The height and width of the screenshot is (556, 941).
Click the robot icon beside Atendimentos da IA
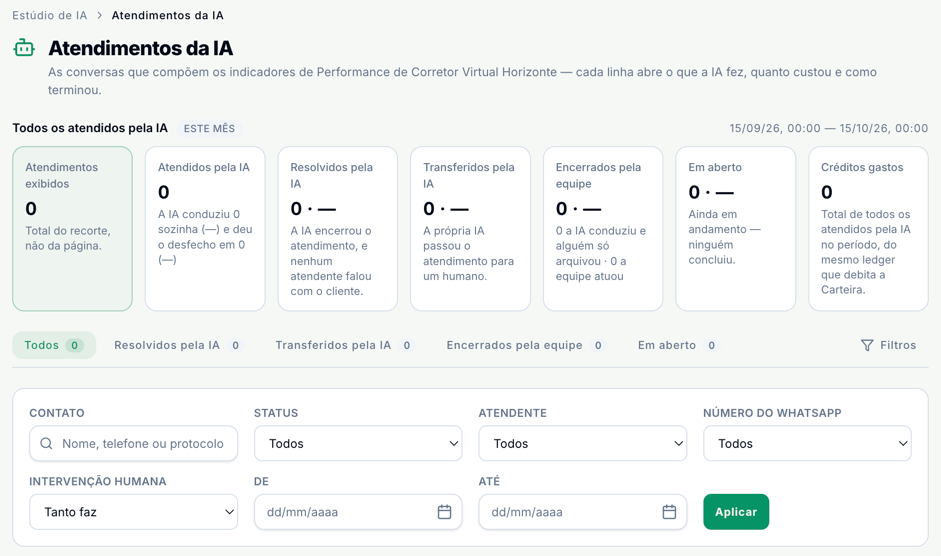click(x=24, y=48)
